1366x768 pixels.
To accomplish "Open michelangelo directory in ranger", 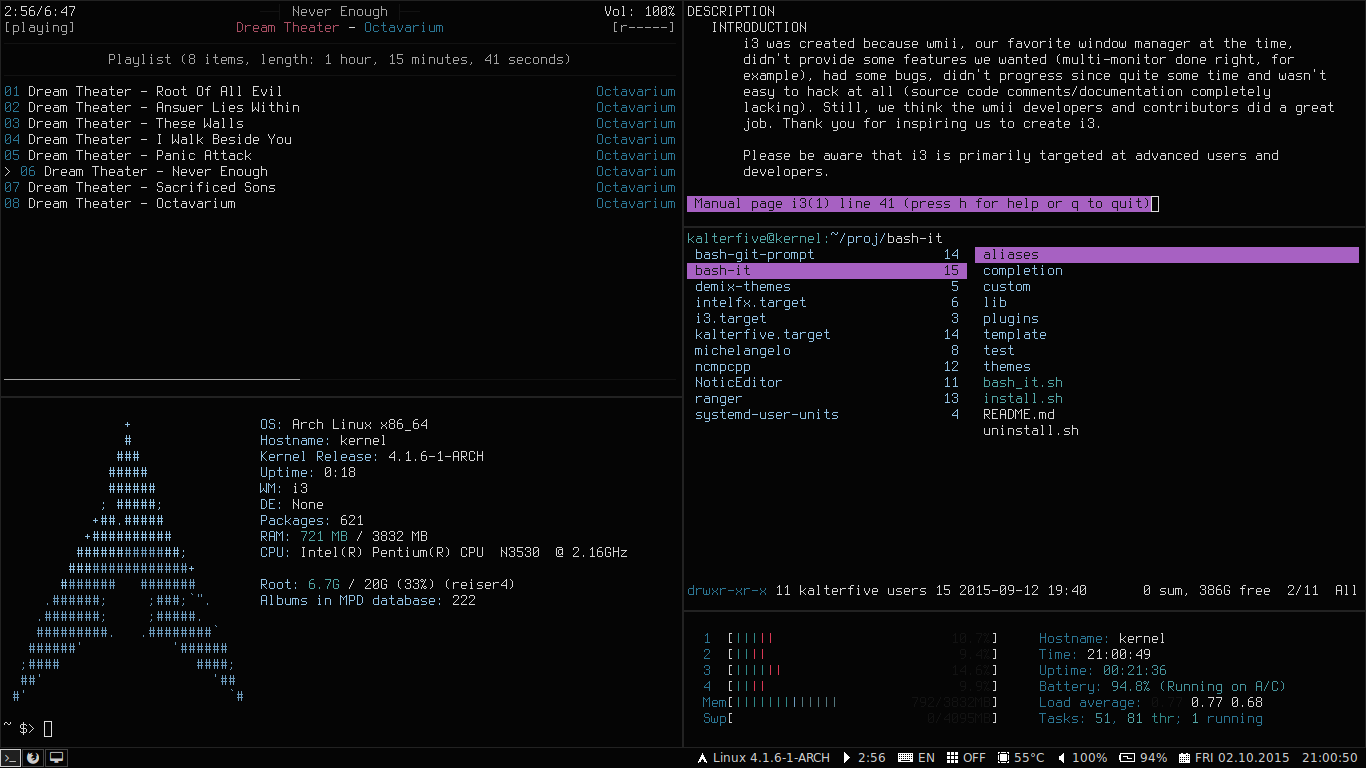I will coord(827,351).
